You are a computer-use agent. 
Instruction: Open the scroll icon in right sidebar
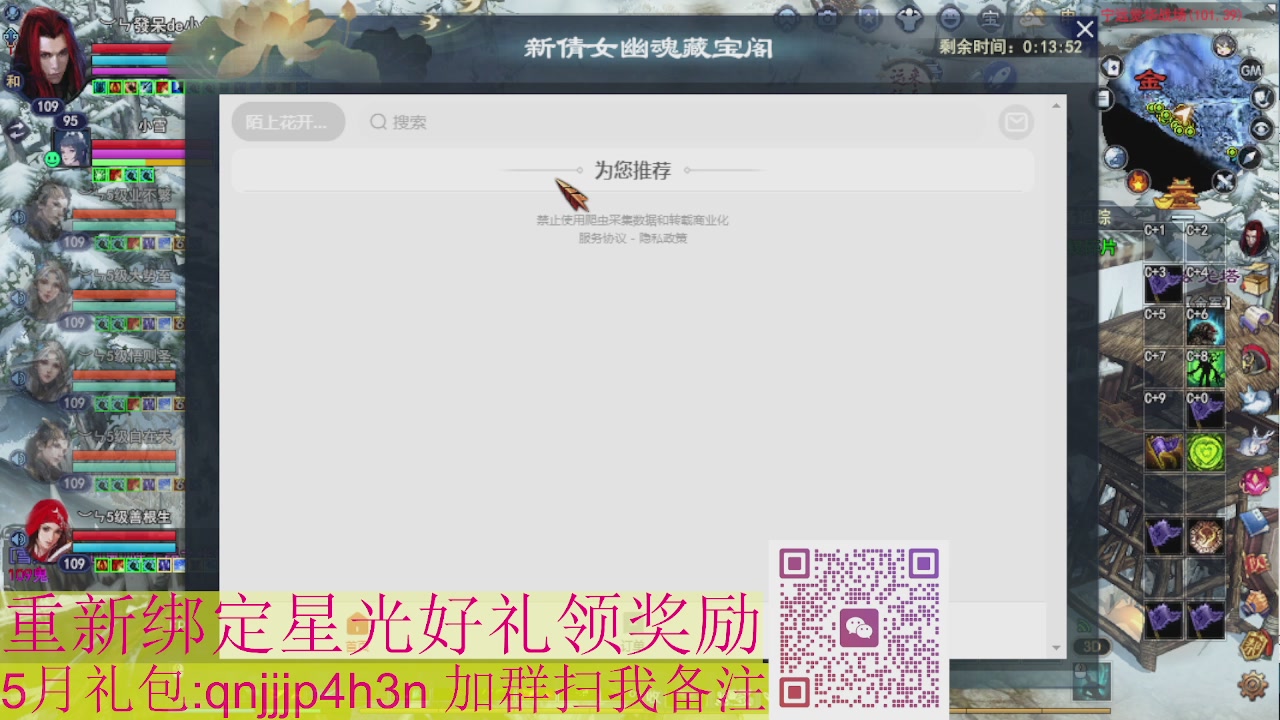1255,320
